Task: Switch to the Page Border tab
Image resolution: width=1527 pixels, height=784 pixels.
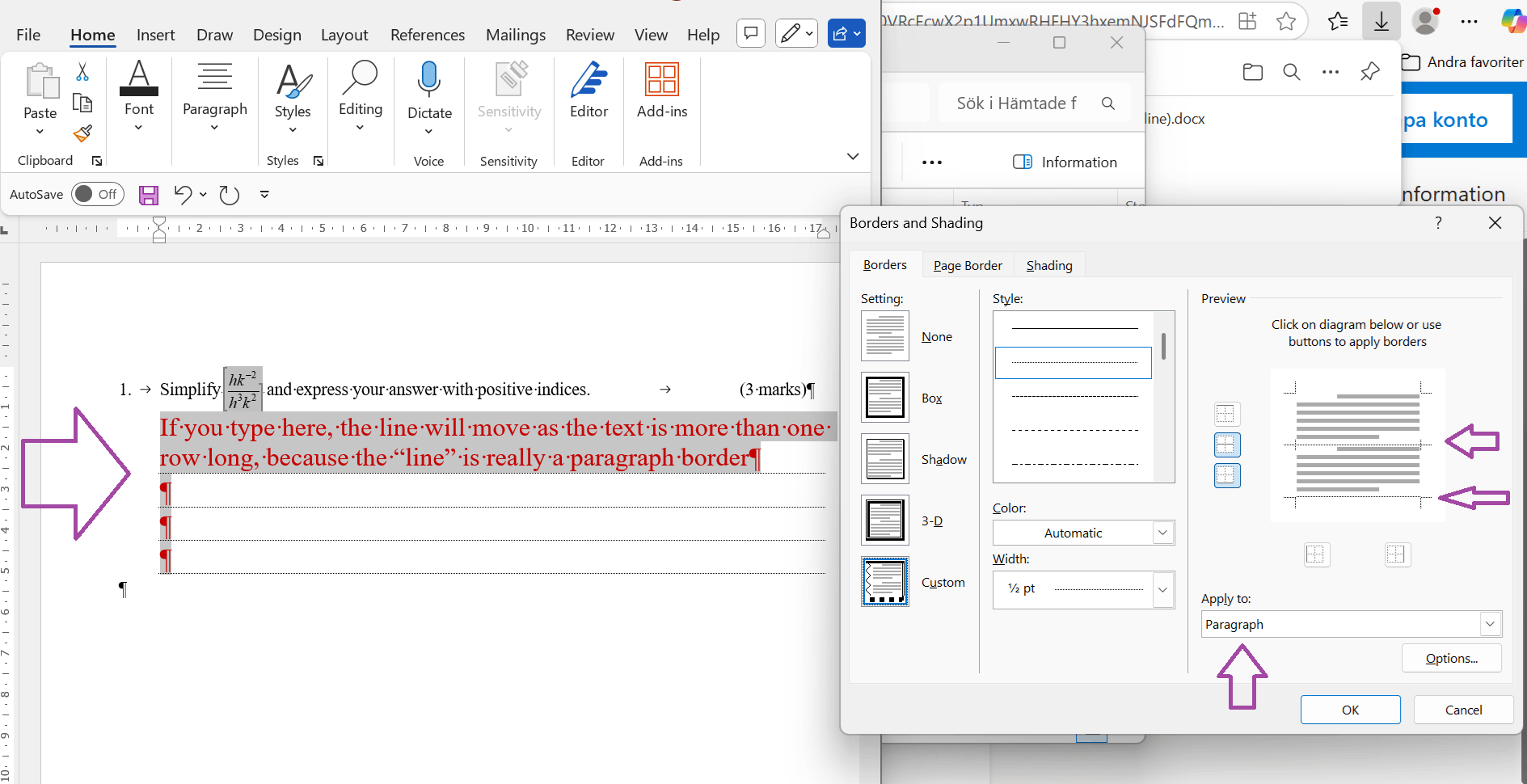Action: [x=968, y=265]
